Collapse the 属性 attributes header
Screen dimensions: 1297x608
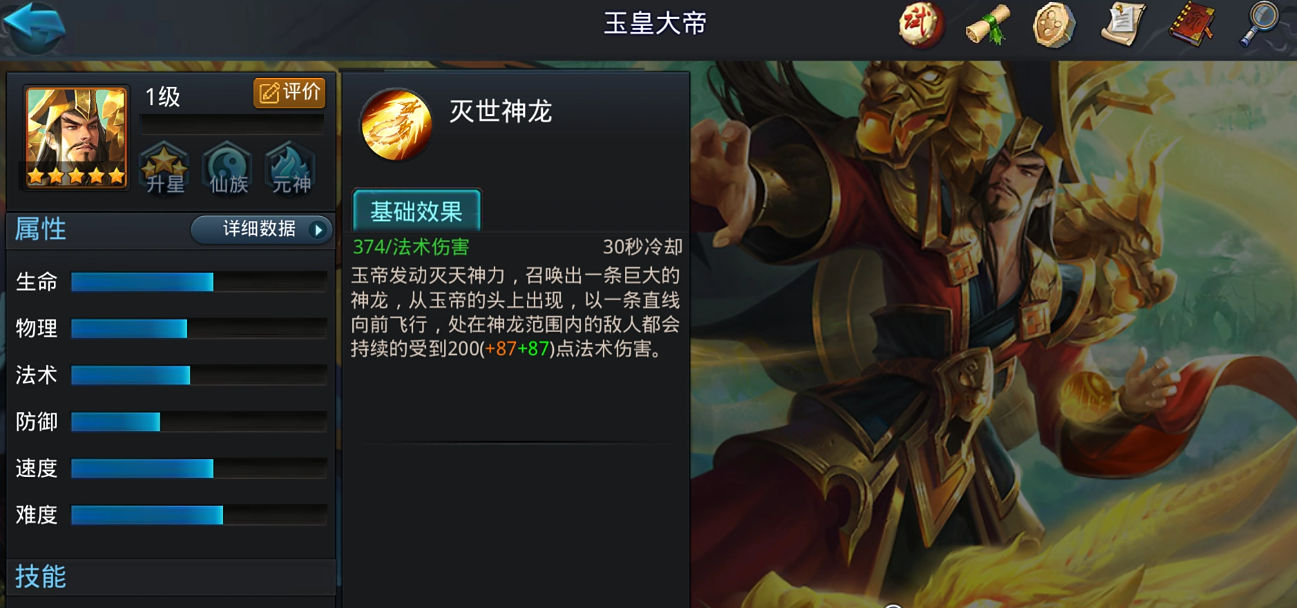coord(41,229)
